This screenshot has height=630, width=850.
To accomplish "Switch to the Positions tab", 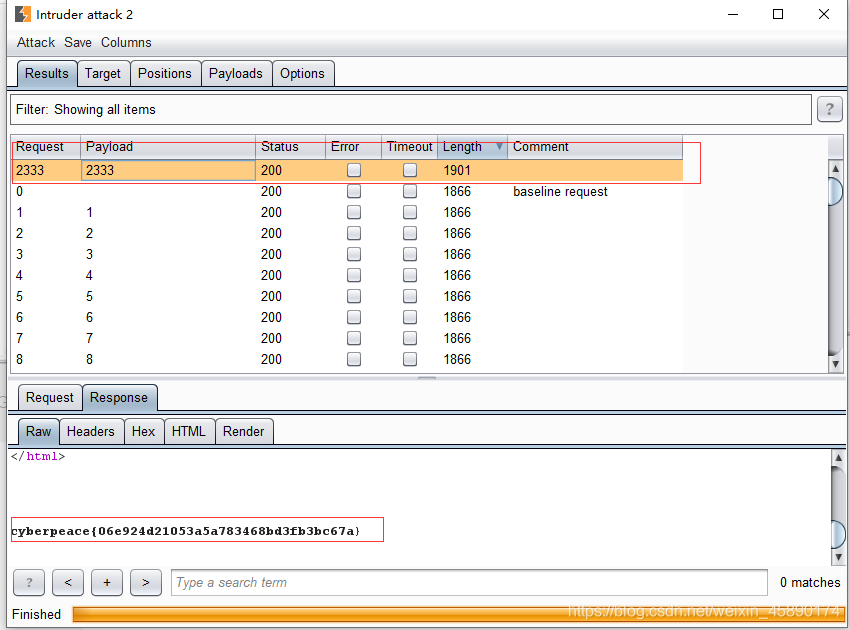I will tap(165, 74).
